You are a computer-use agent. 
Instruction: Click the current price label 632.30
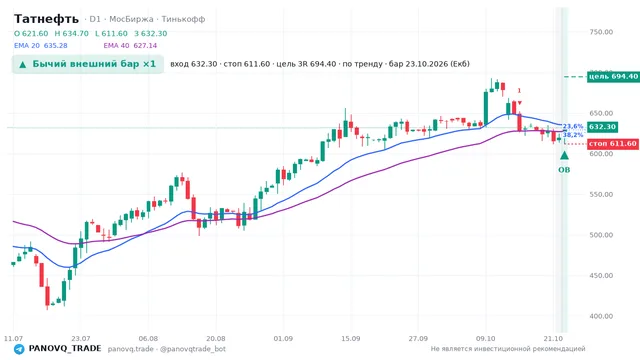602,127
